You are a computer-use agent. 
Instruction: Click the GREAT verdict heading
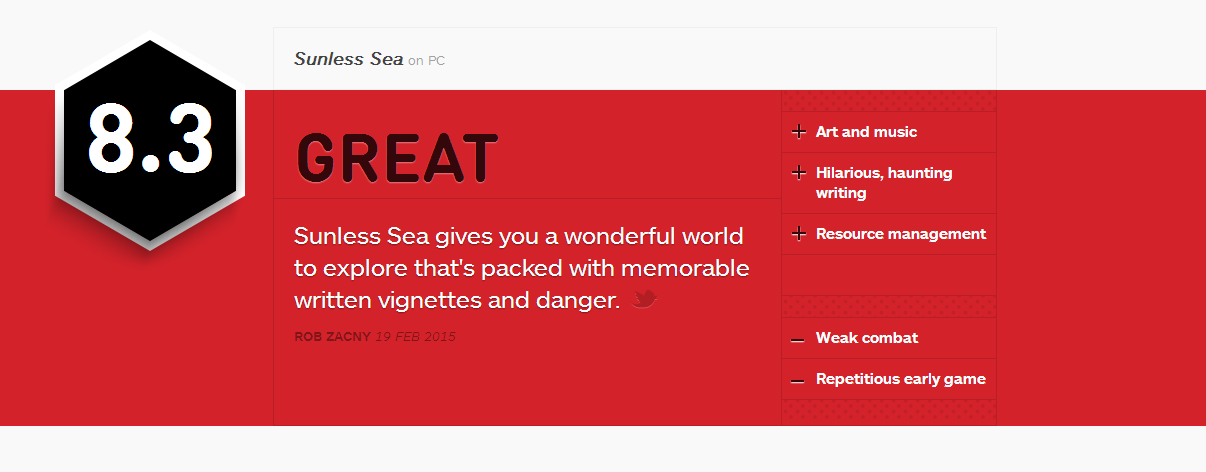[397, 158]
